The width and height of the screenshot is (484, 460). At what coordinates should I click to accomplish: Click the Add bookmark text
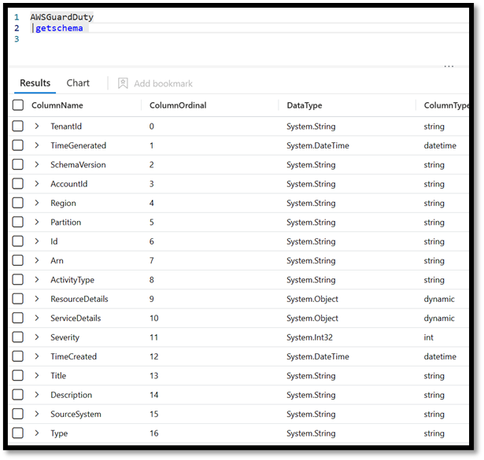pyautogui.click(x=163, y=83)
